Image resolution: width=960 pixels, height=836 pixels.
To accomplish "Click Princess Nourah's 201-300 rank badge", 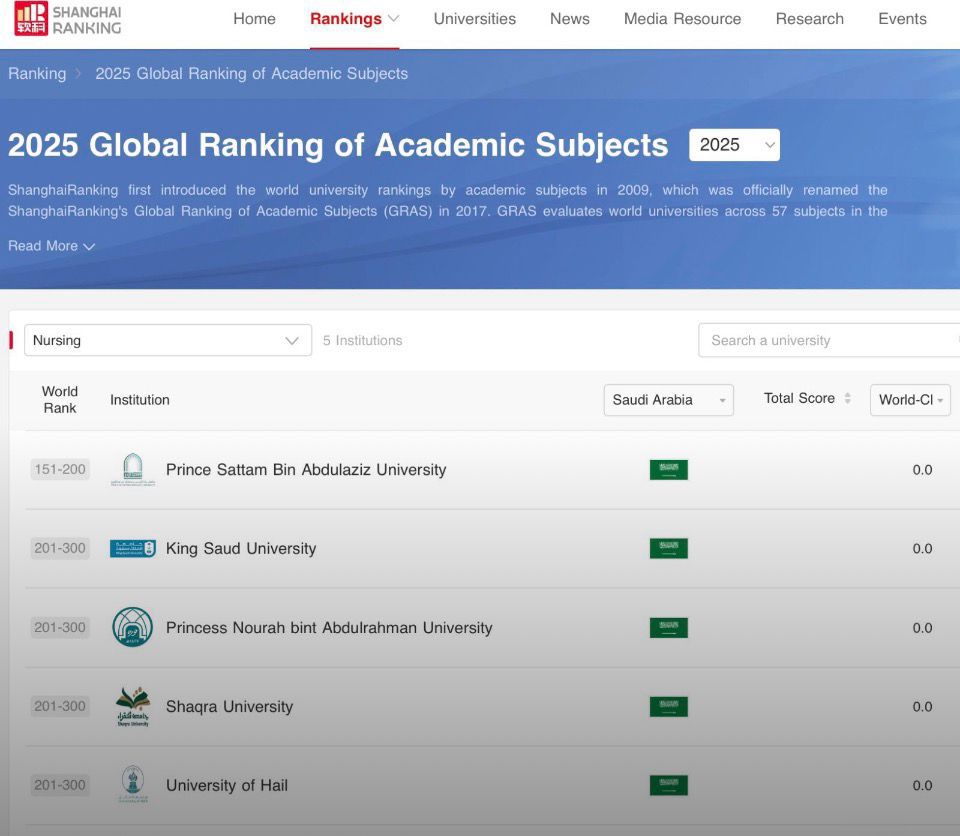I will pos(60,627).
